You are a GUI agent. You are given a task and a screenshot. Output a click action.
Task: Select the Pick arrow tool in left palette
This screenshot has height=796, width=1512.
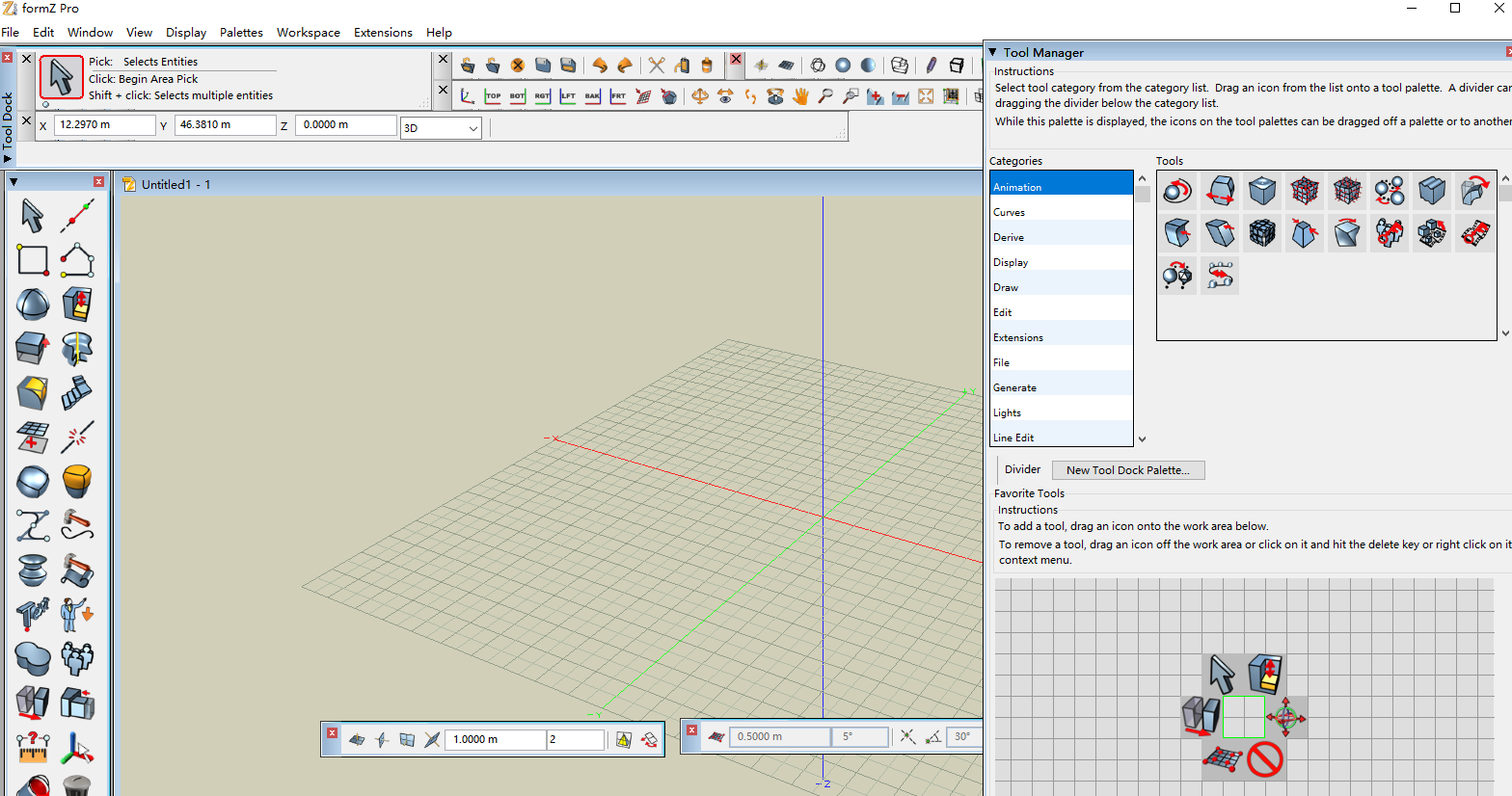32,215
